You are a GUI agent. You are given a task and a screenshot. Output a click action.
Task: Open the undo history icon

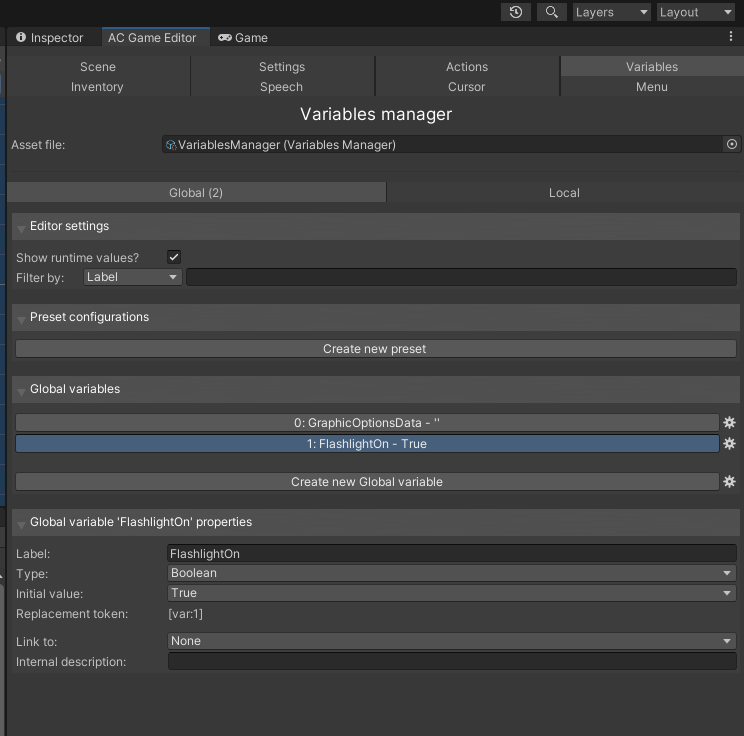(x=516, y=12)
